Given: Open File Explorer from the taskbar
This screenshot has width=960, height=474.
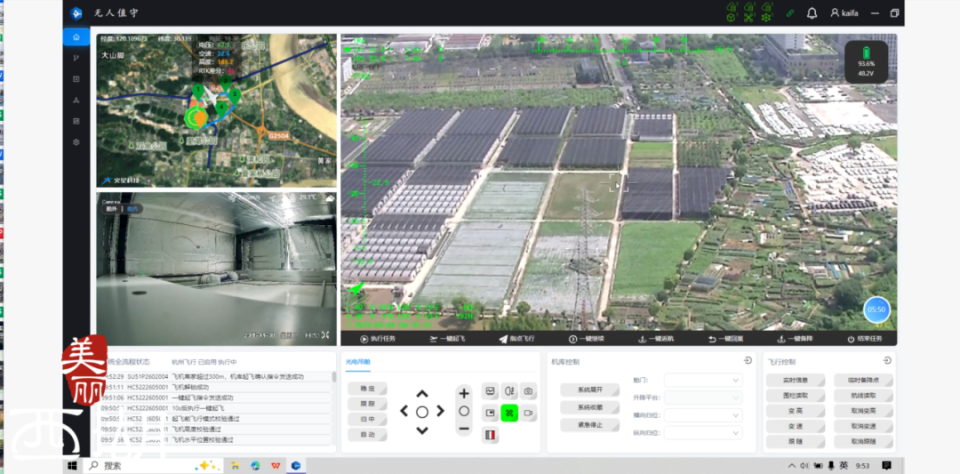Looking at the screenshot, I should [234, 466].
